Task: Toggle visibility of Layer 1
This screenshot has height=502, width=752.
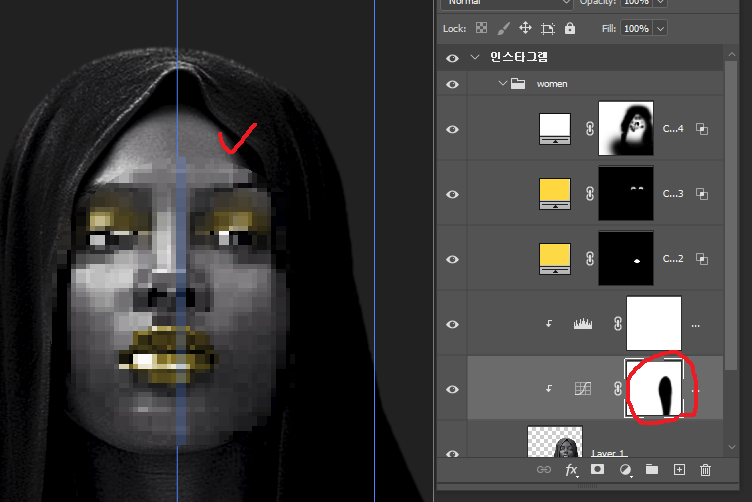Action: click(452, 453)
